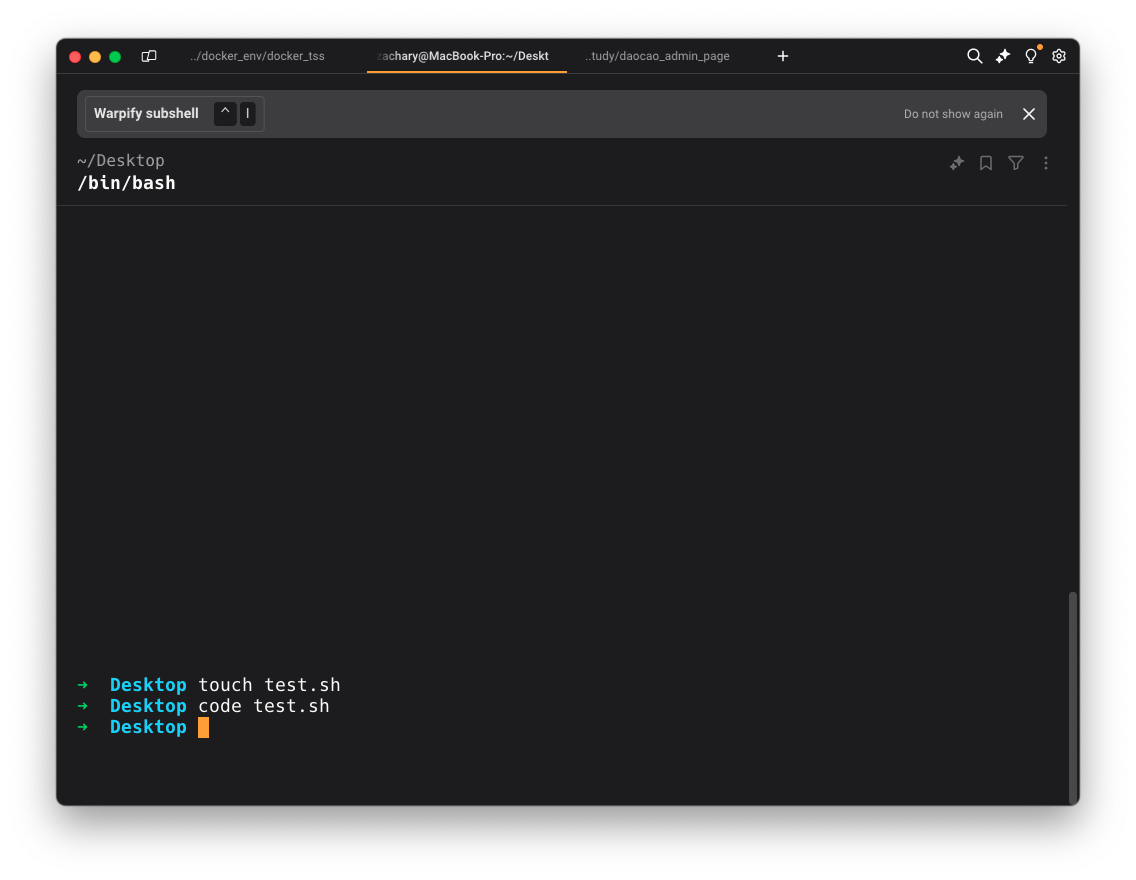Filter the block output with the funnel icon
The image size is (1136, 880).
click(x=1016, y=163)
